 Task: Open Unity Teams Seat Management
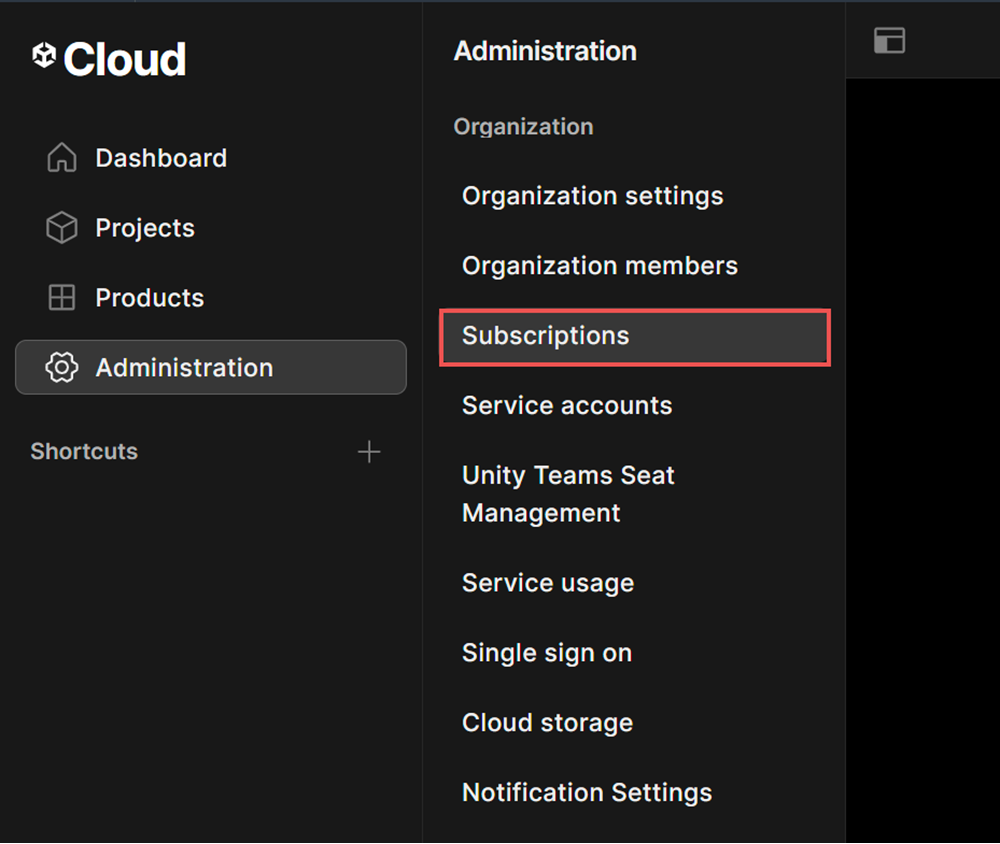pos(568,494)
